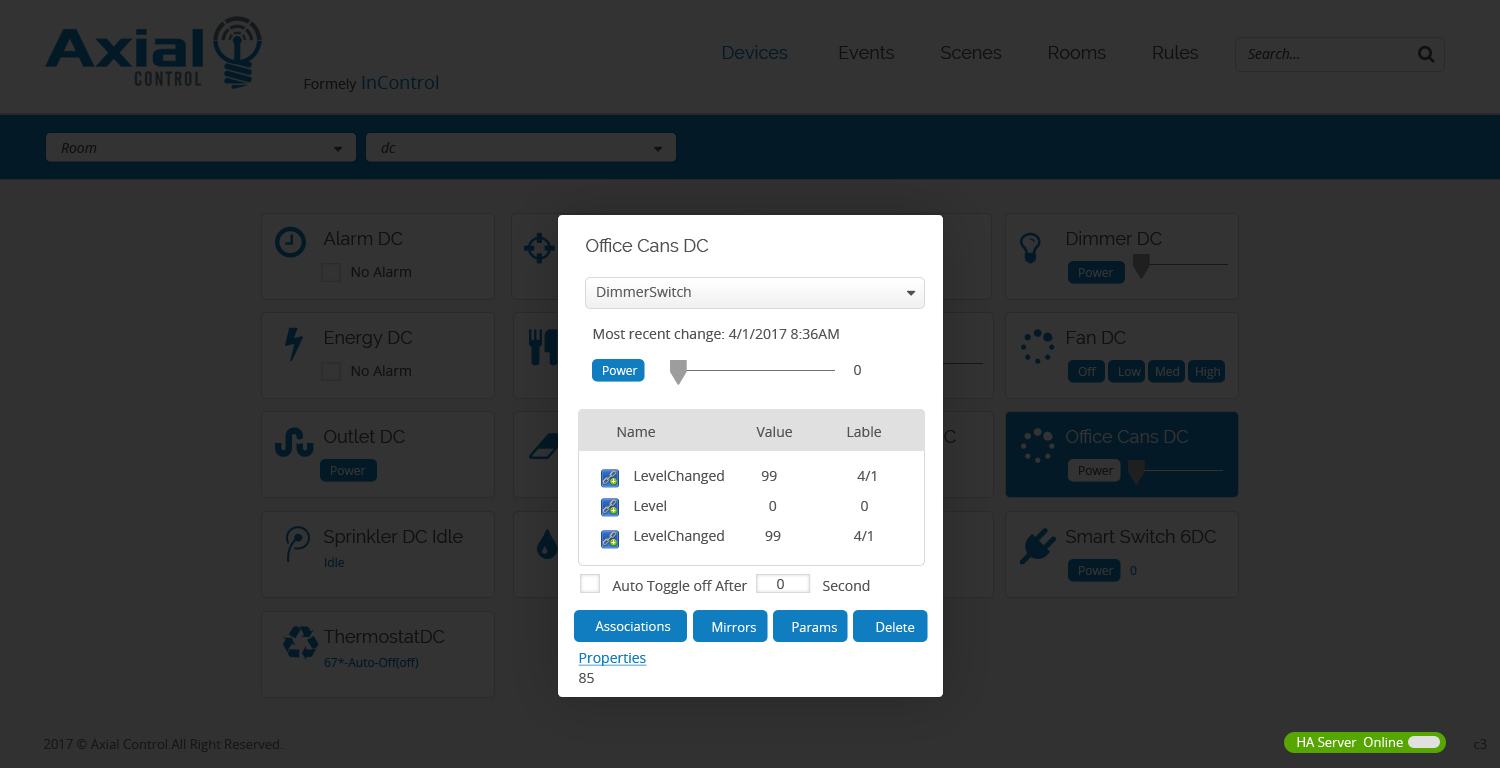
Task: Click the Energy DC lightning bolt icon
Action: point(293,343)
